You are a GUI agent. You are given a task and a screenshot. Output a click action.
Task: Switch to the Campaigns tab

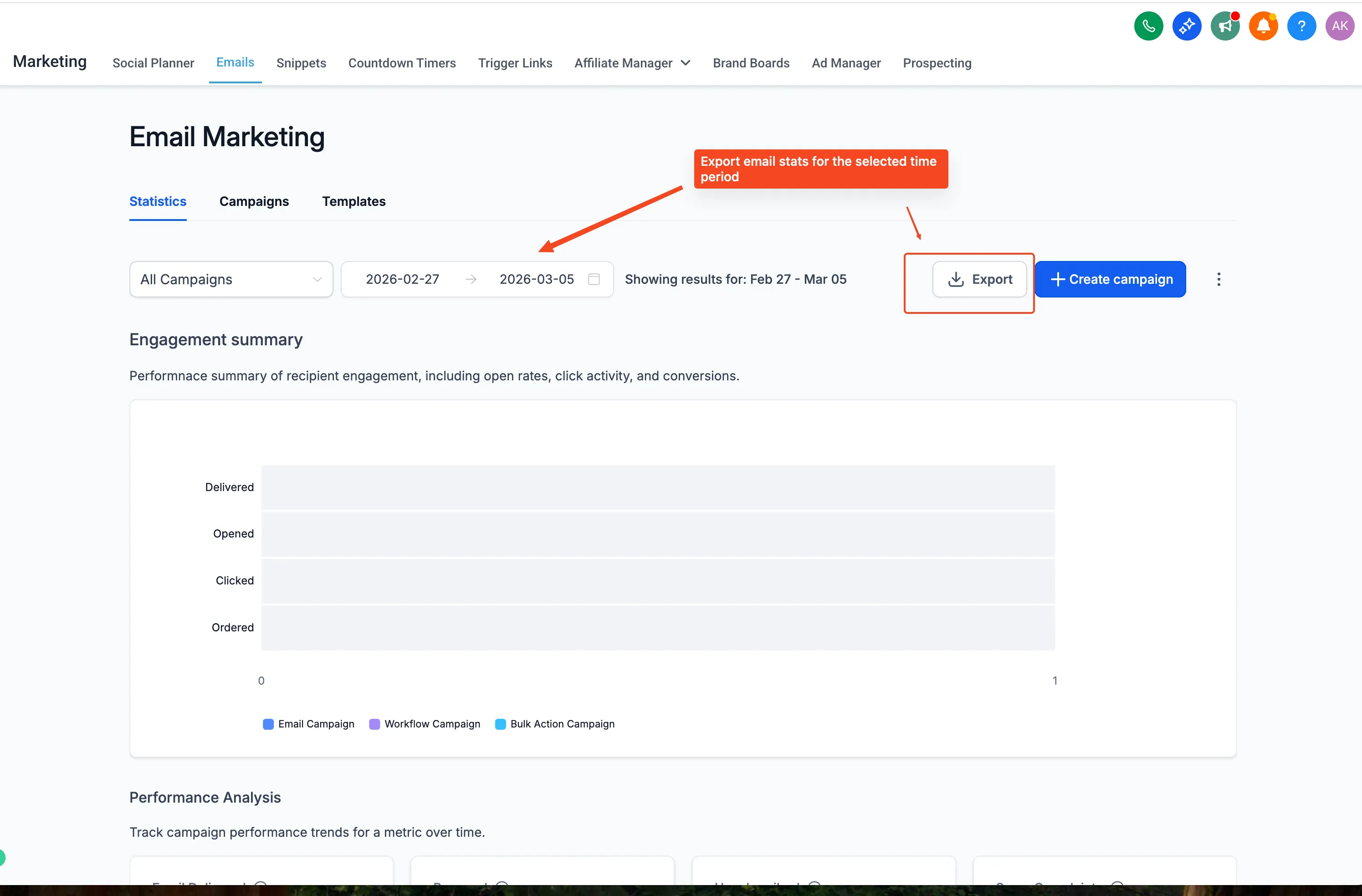coord(254,201)
